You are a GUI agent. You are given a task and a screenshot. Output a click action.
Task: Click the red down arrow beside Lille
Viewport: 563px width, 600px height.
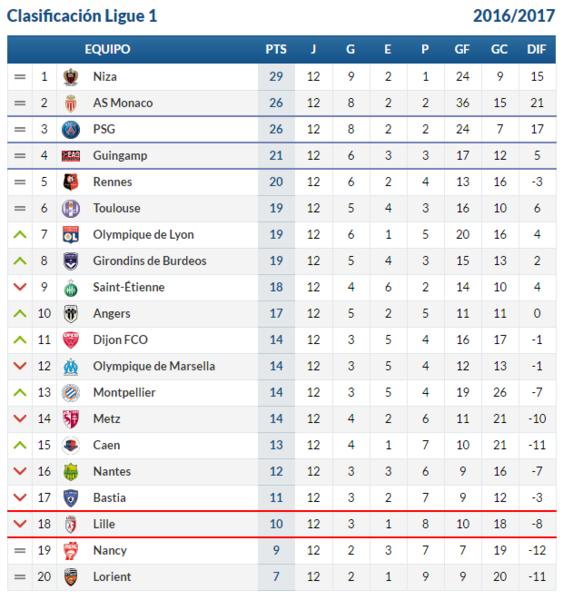[20, 524]
